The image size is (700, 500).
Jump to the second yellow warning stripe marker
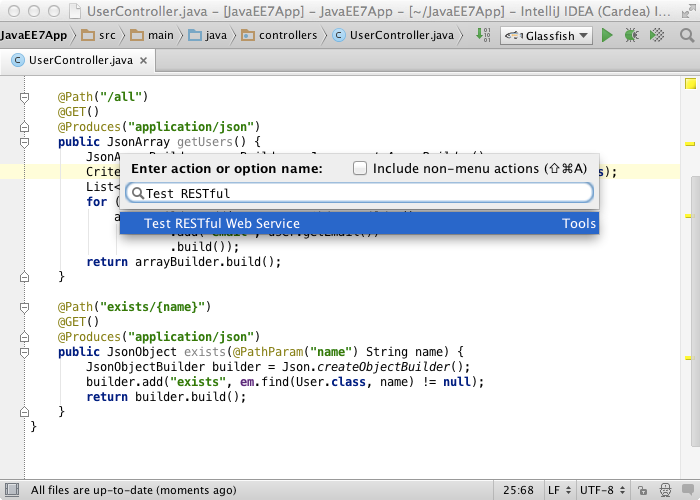coord(690,216)
